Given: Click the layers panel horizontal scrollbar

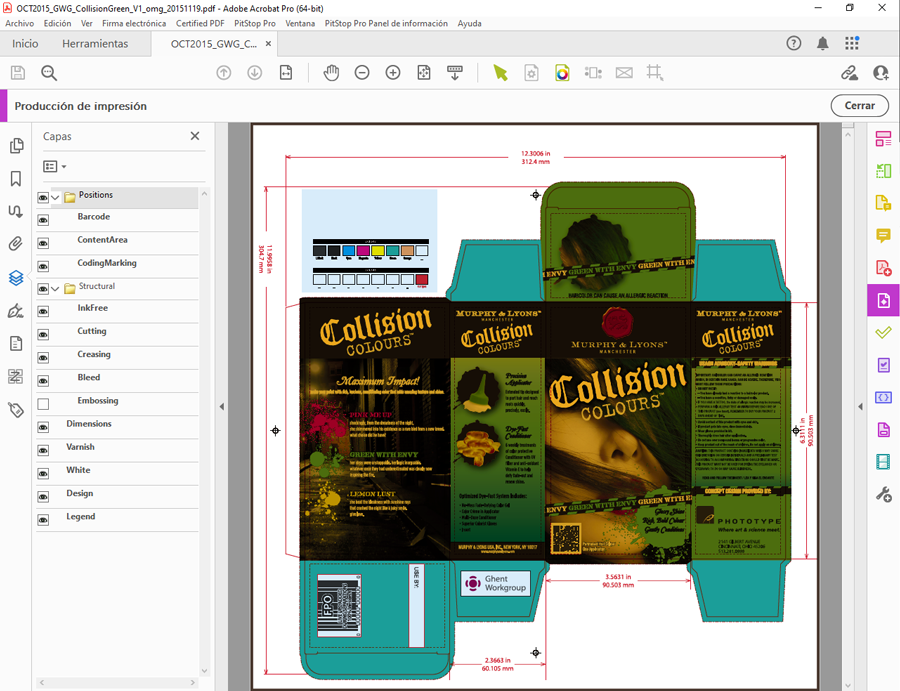Looking at the screenshot, I should point(117,682).
